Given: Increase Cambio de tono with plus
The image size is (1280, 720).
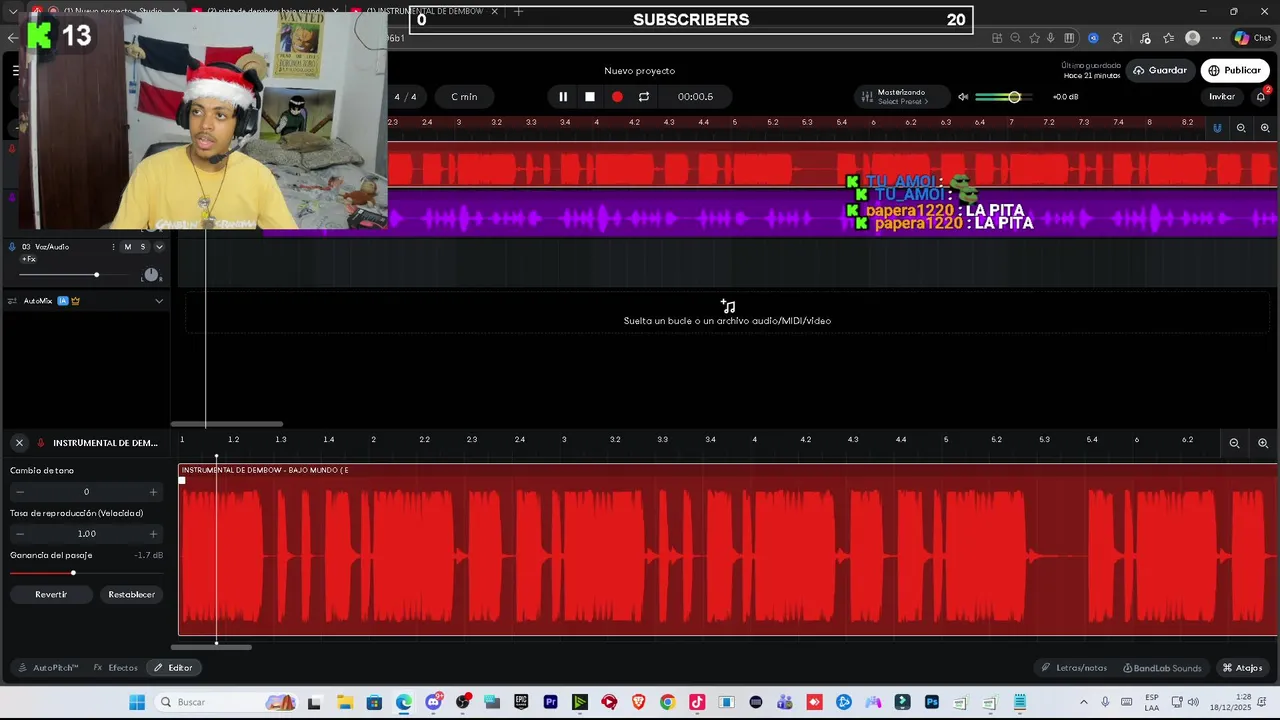Looking at the screenshot, I should [153, 492].
